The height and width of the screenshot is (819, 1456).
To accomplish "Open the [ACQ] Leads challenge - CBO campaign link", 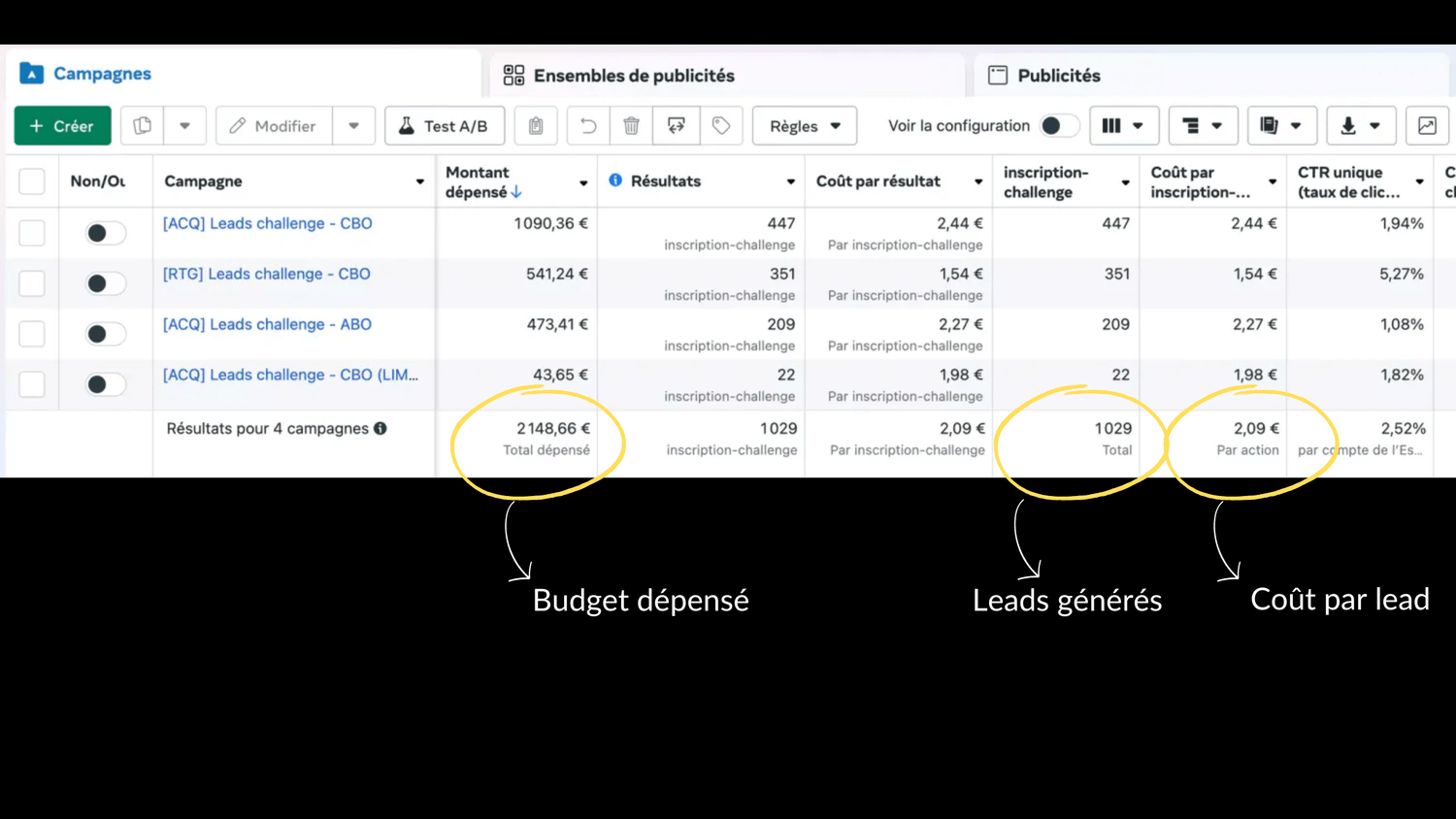I will tap(268, 223).
